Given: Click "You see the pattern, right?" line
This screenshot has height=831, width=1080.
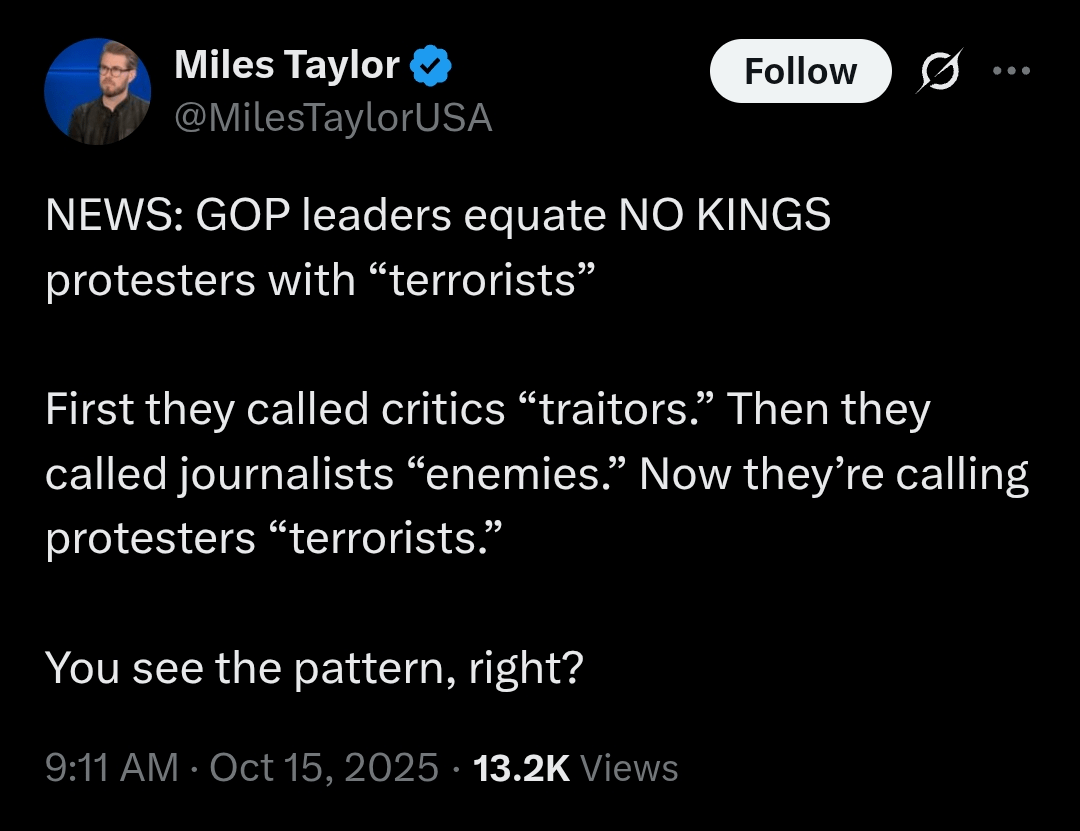Looking at the screenshot, I should (x=313, y=668).
